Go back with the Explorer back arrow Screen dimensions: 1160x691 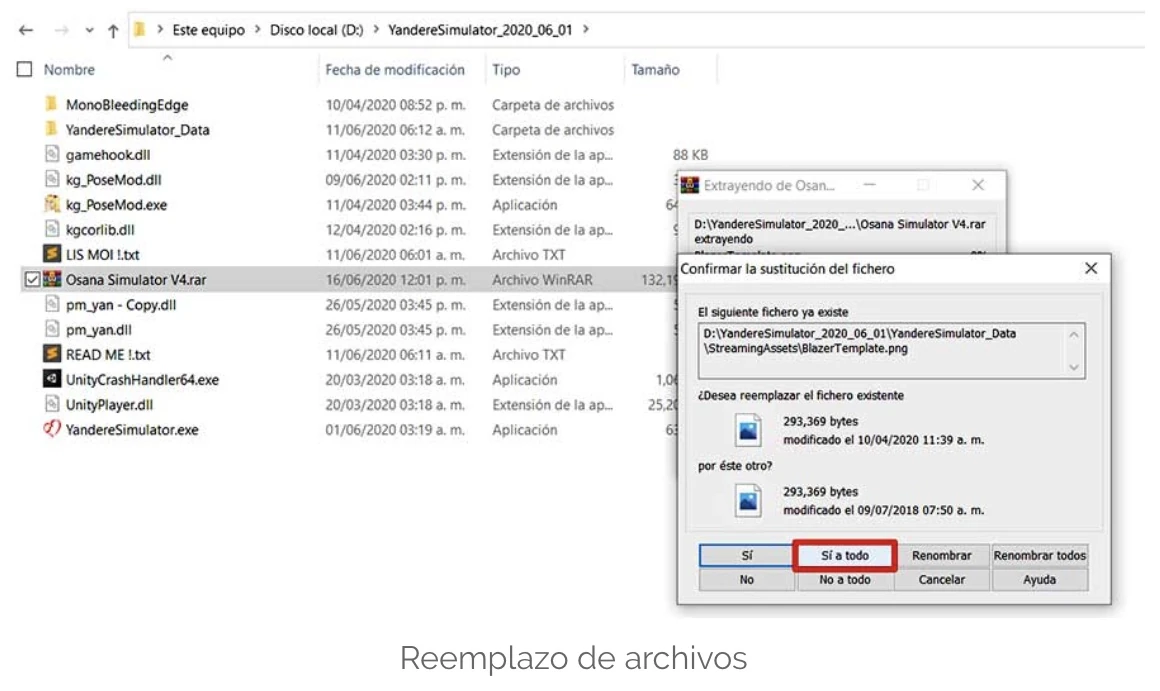(26, 30)
